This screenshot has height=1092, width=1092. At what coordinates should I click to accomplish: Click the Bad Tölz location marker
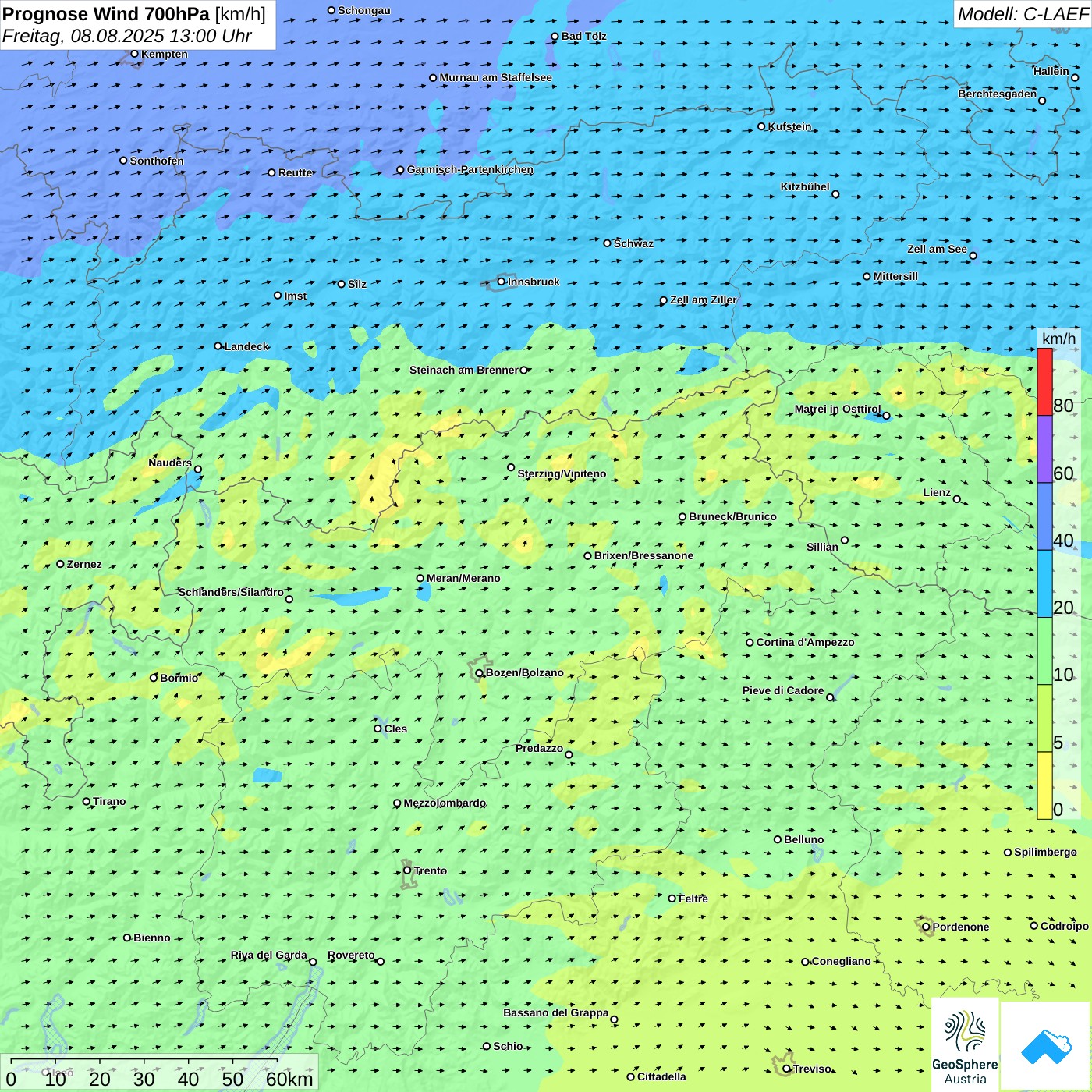pos(555,37)
